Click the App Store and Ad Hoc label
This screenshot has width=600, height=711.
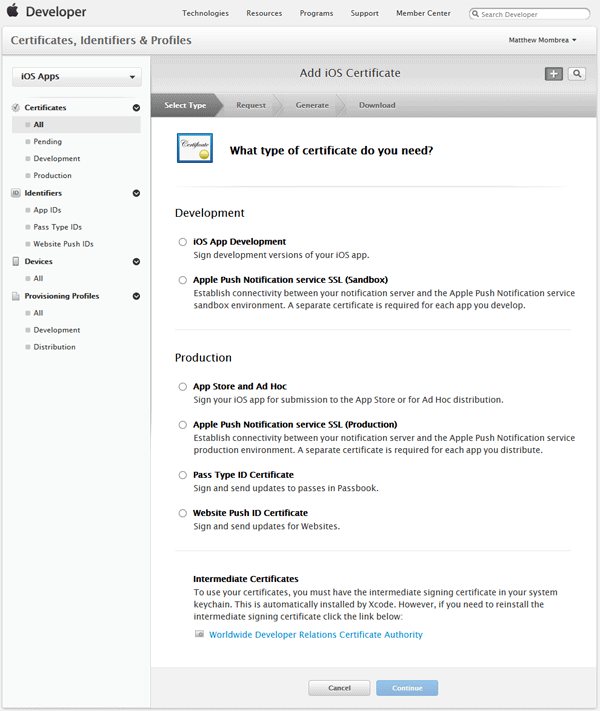pos(240,386)
